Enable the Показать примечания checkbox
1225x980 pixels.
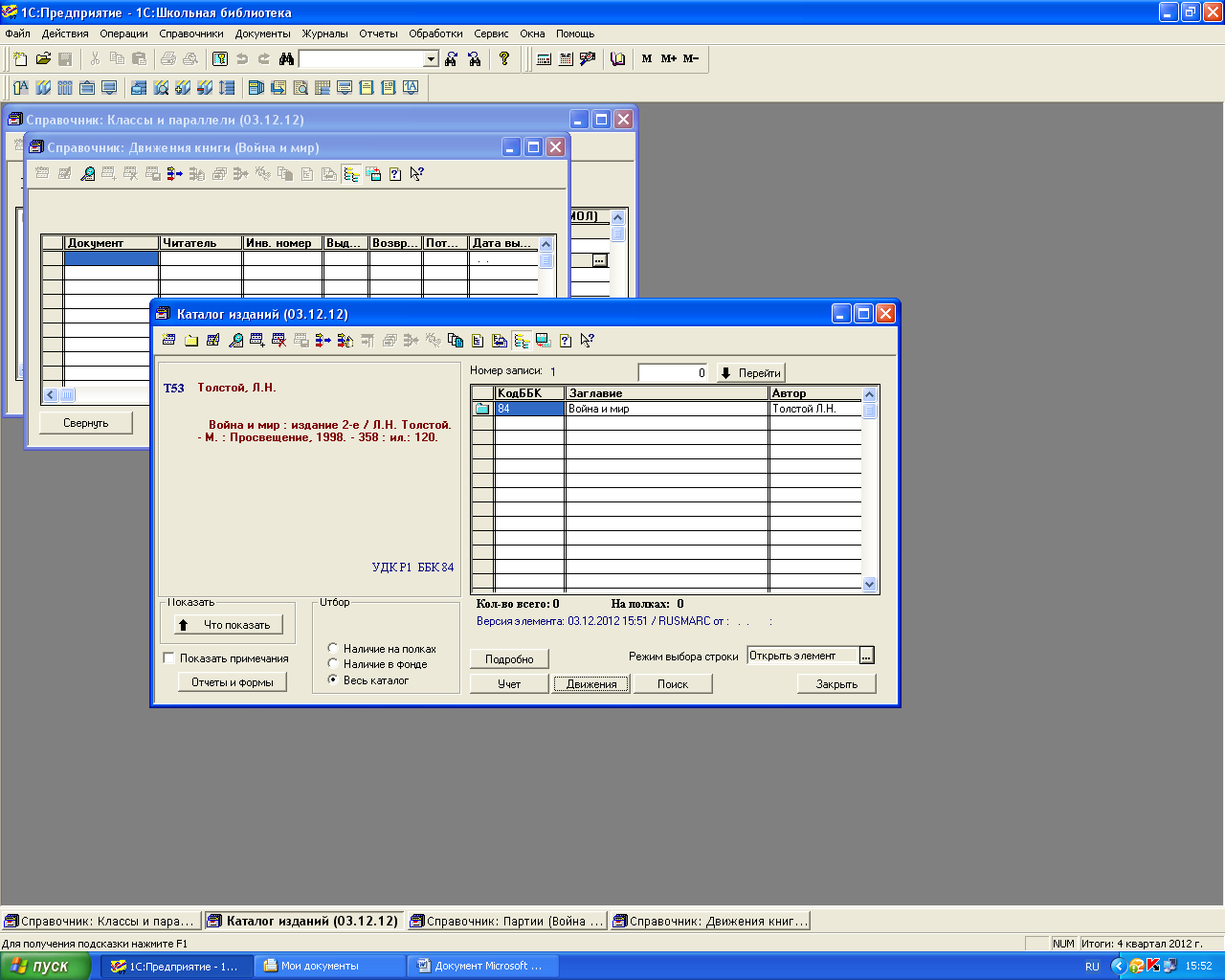click(x=169, y=658)
